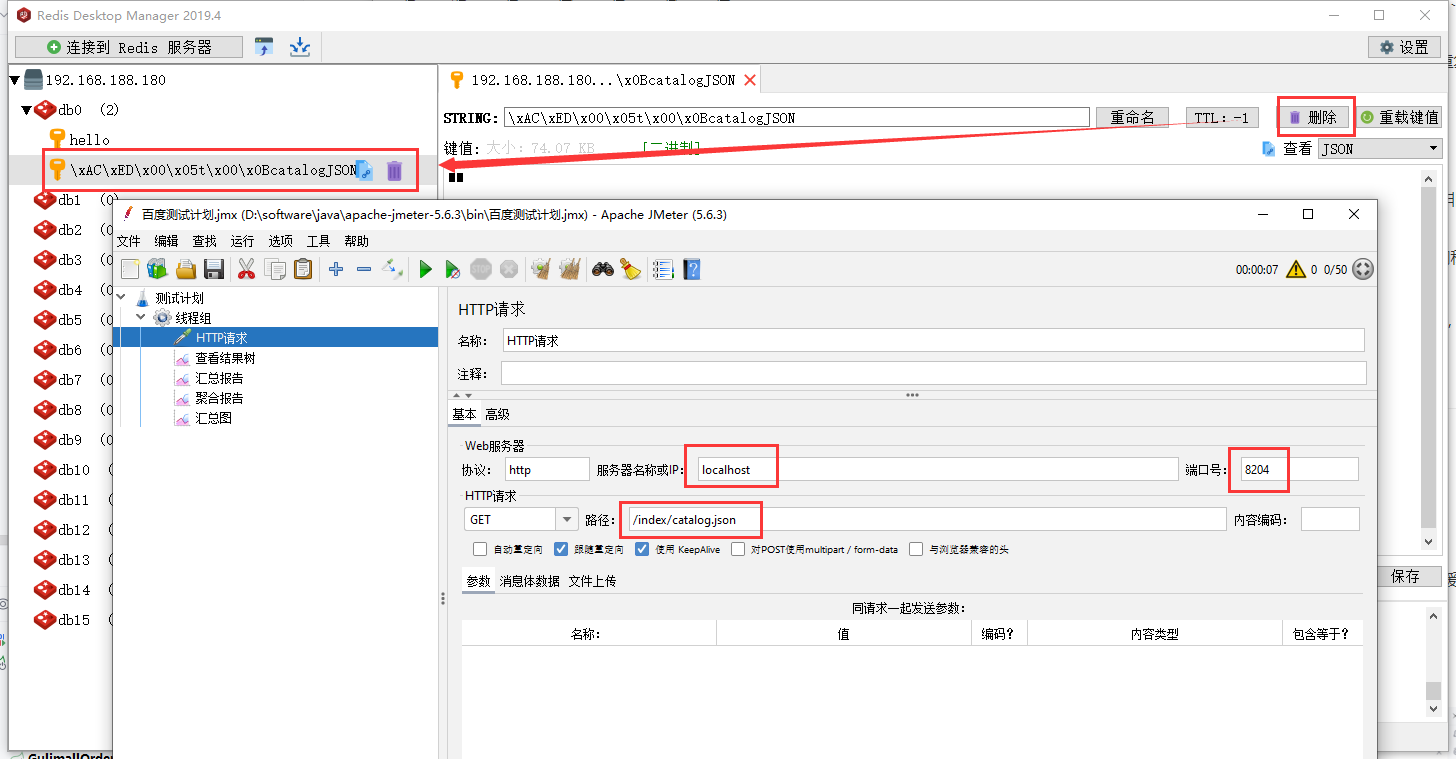Open 设置 in Redis Desktop Manager
This screenshot has height=759, width=1456.
pyautogui.click(x=1404, y=47)
